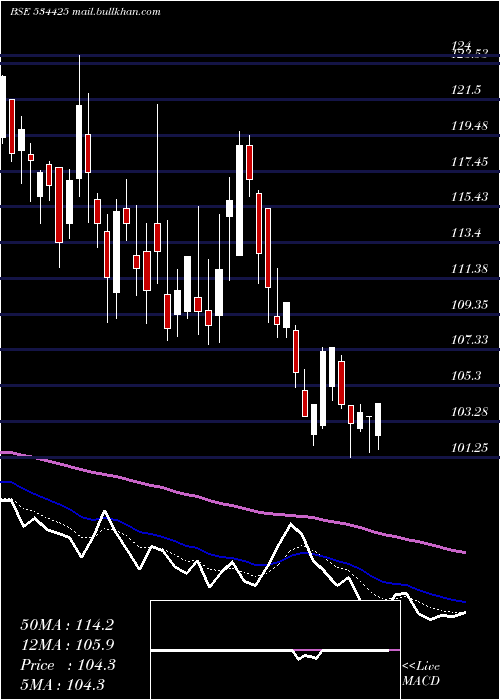Click the 111.38 price axis label

point(469,269)
